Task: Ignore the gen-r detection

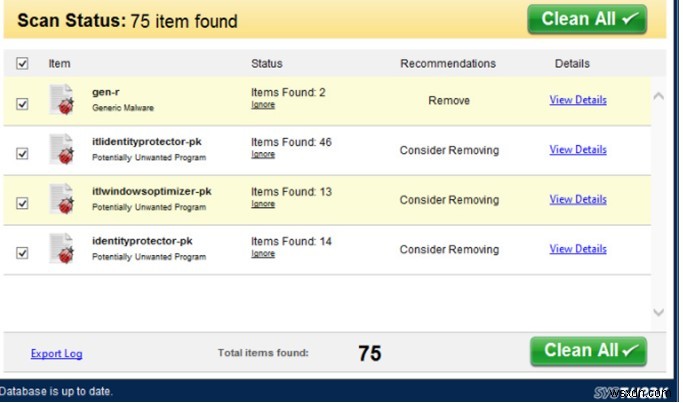Action: coord(263,105)
